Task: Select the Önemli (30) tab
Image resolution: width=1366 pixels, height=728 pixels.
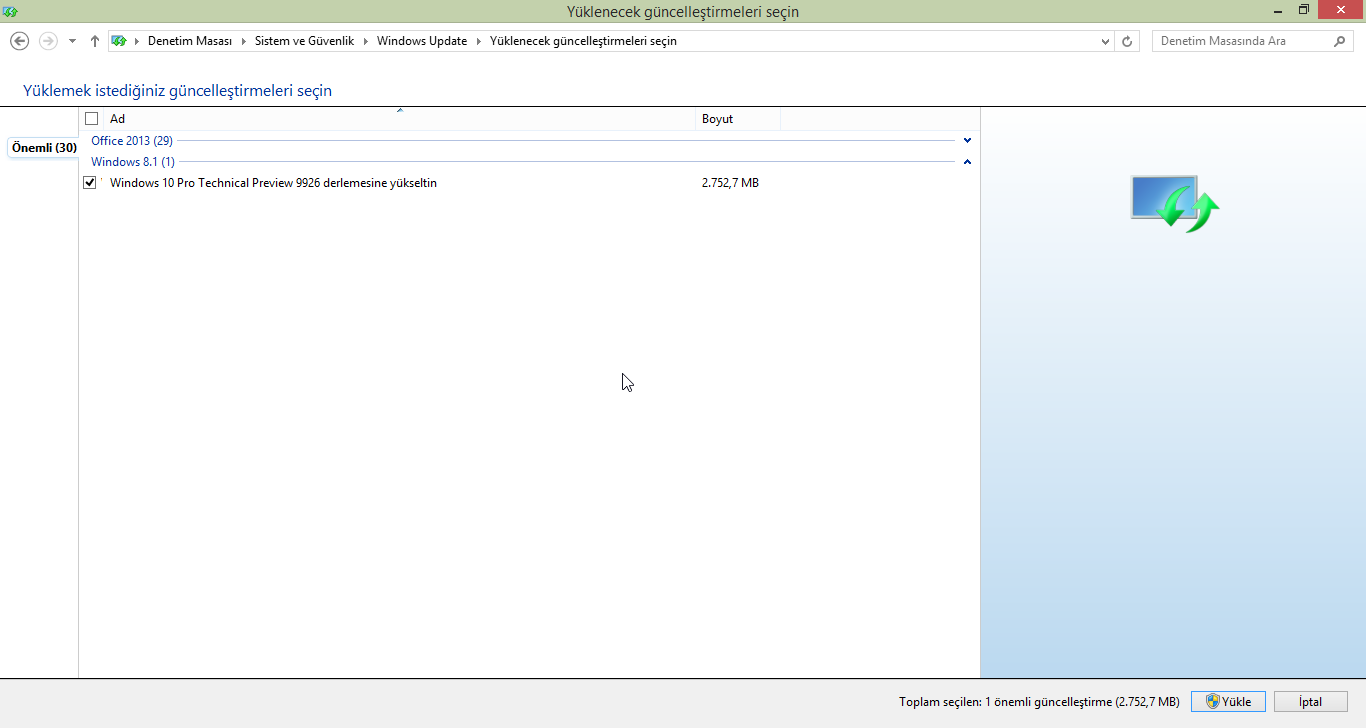Action: point(44,148)
